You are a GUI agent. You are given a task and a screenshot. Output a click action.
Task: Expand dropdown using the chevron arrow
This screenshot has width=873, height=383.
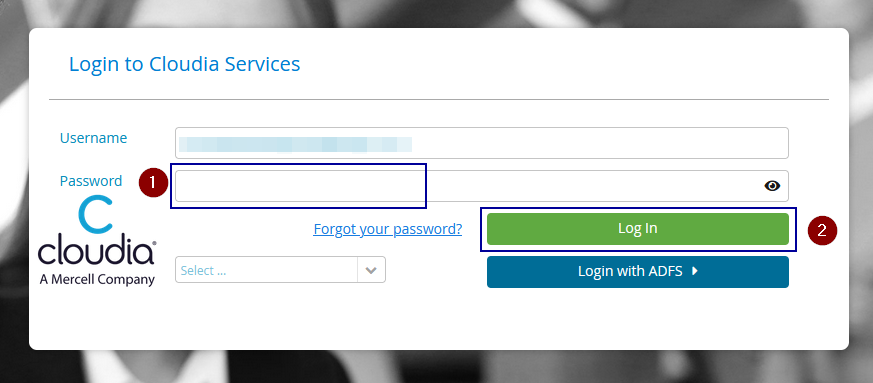pos(371,270)
